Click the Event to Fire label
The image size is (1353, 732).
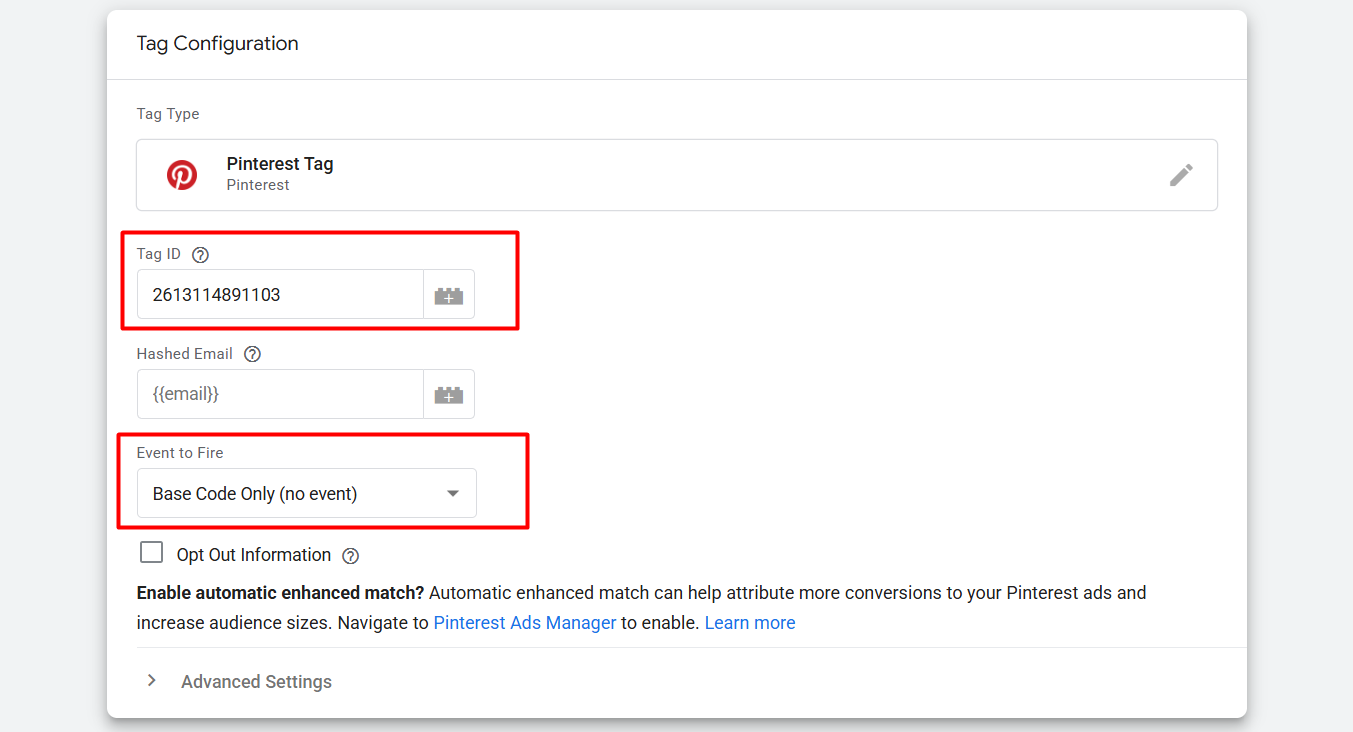180,453
